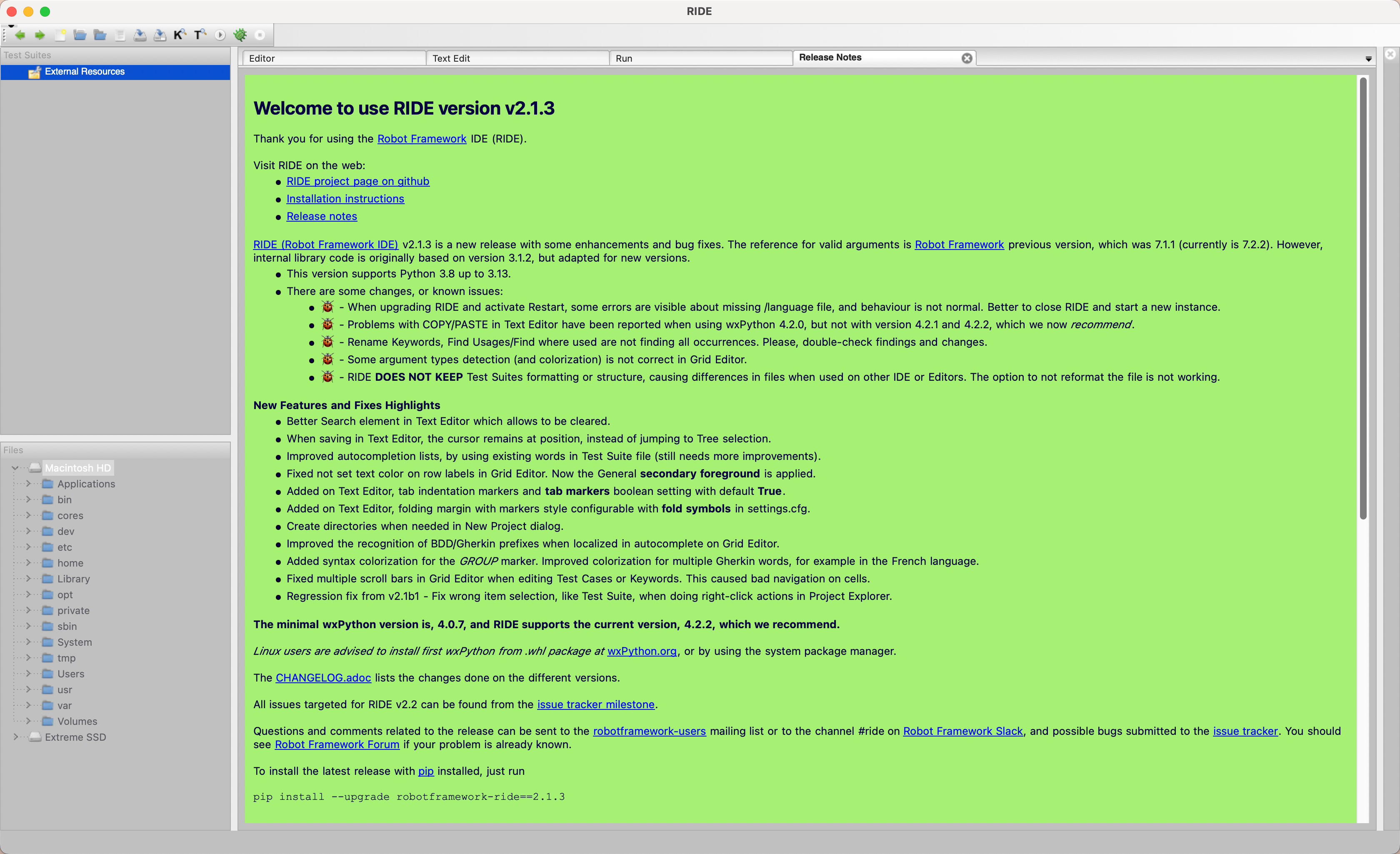Click the green bug debug icon

click(x=240, y=35)
